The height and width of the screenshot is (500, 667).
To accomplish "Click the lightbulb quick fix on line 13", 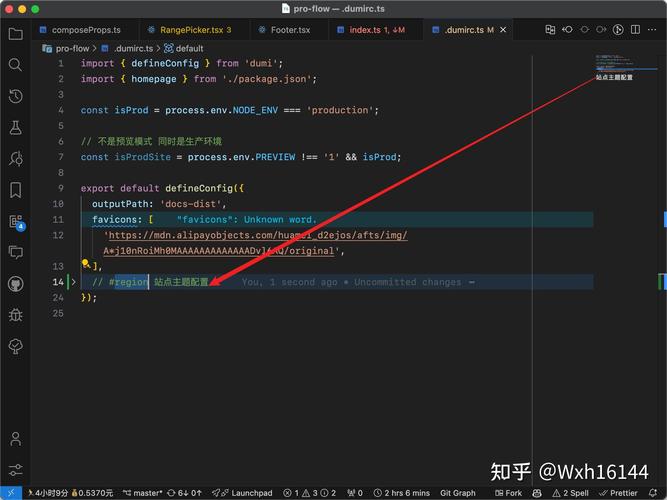I will (x=86, y=263).
